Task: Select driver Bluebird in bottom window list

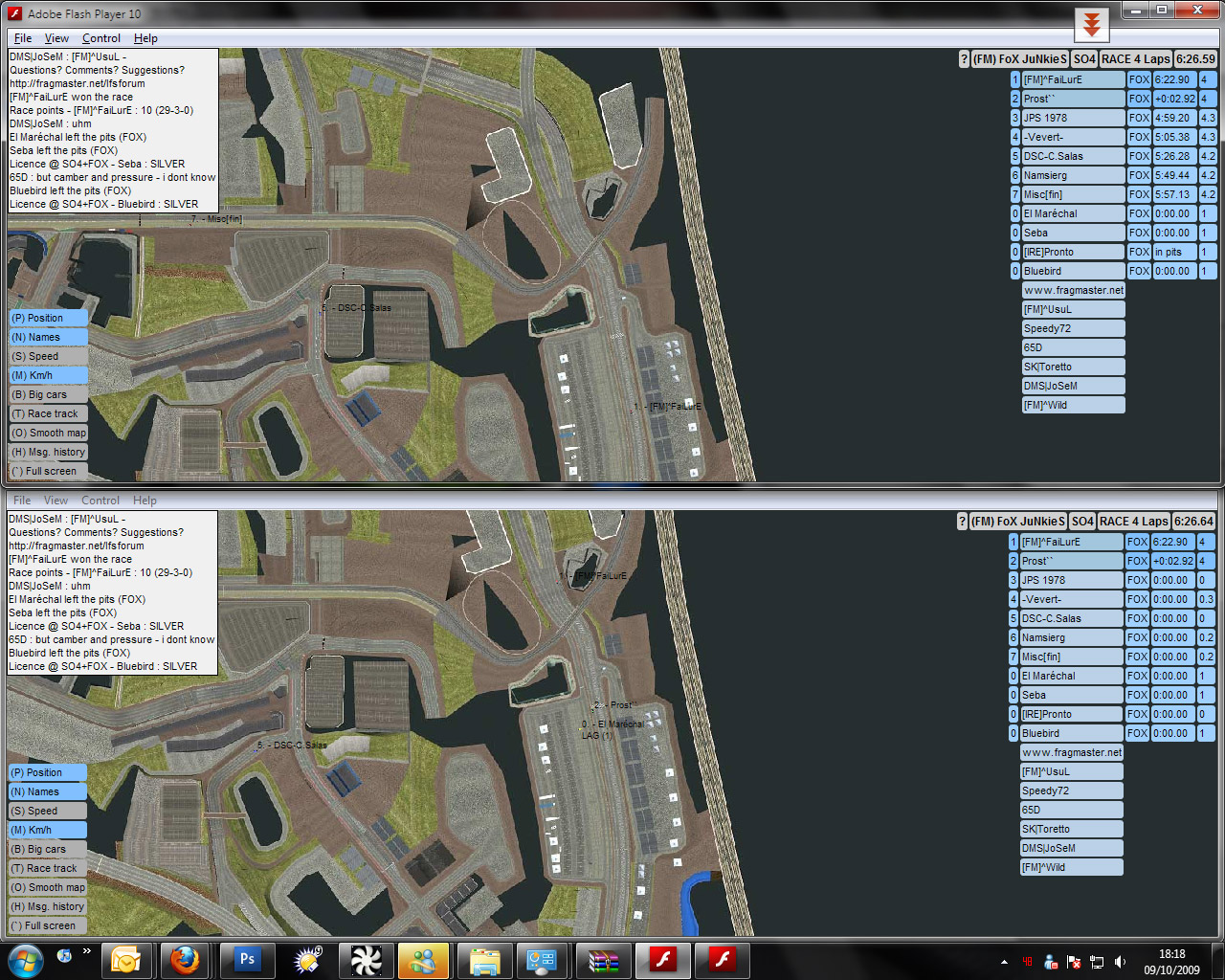Action: pos(1071,733)
